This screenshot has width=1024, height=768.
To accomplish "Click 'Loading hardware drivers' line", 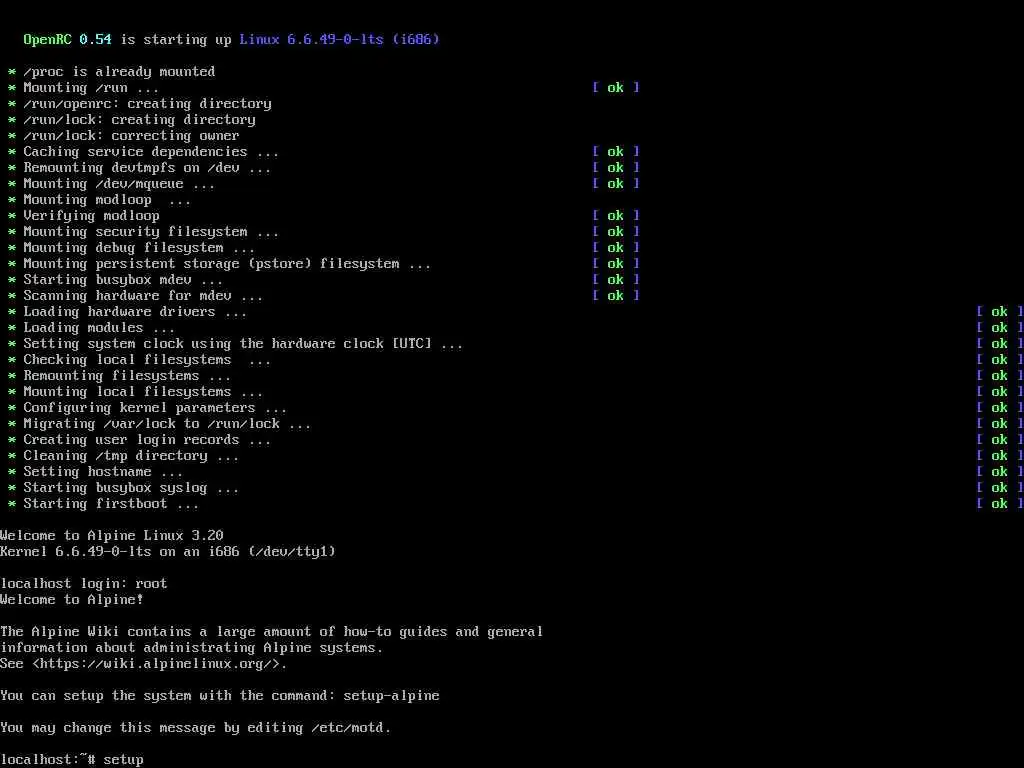I will click(x=135, y=312).
